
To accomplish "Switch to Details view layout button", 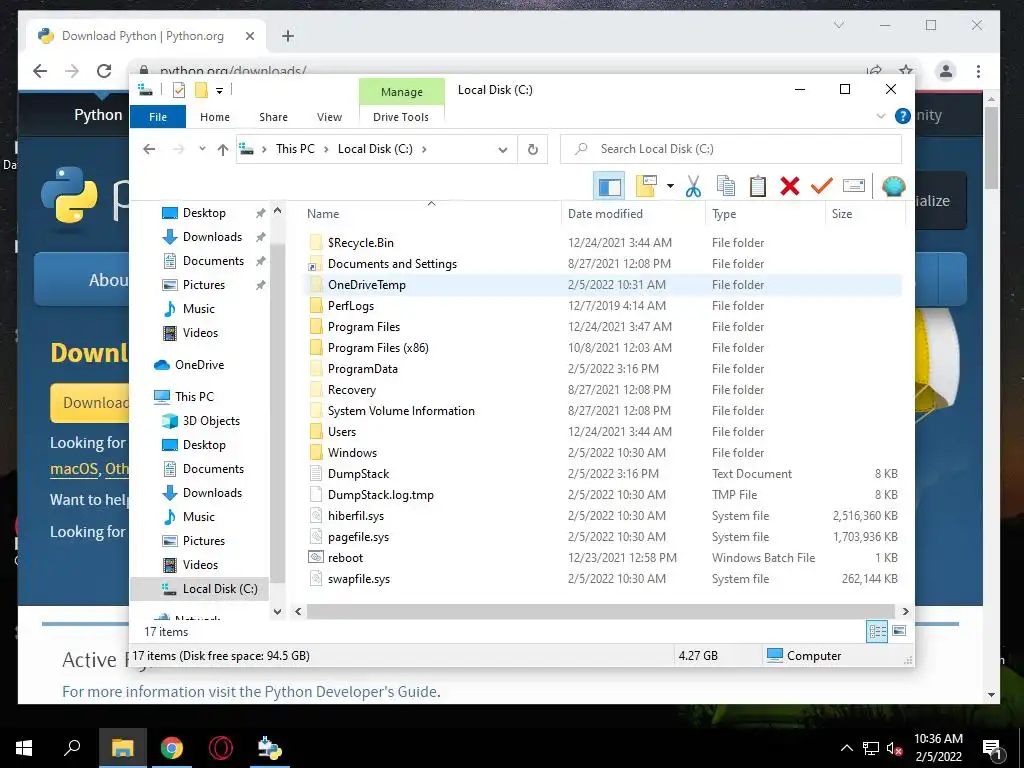I will point(877,632).
